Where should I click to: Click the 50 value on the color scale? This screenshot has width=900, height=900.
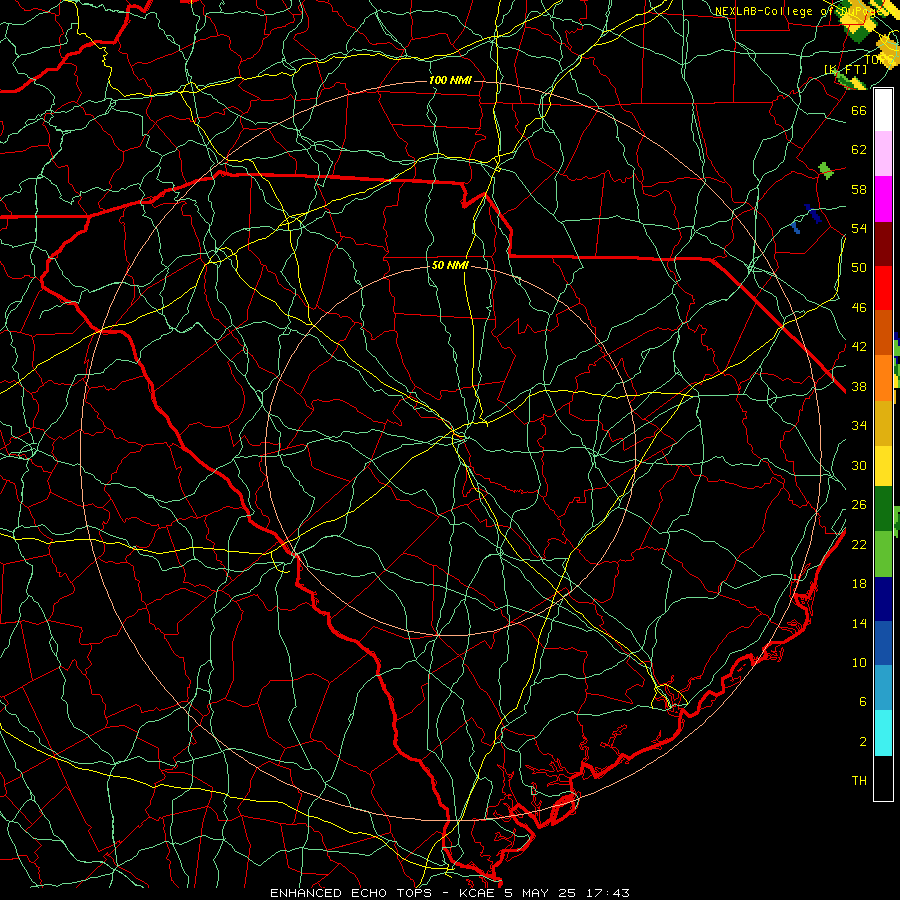(x=859, y=268)
